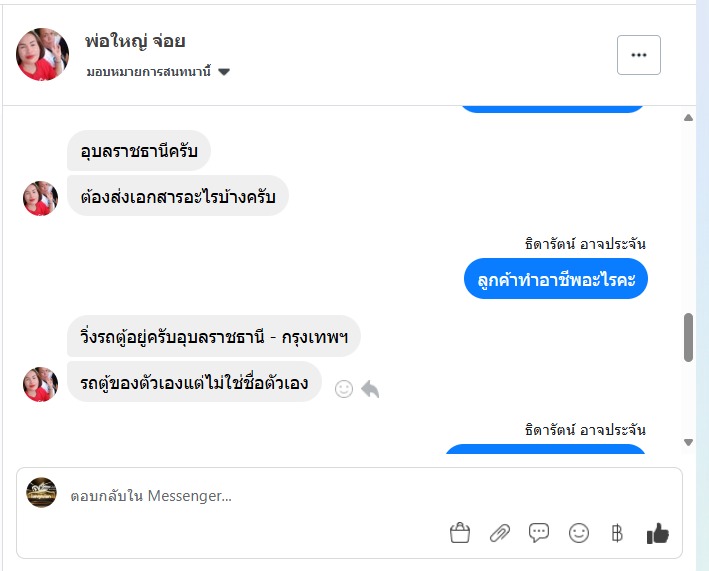709x571 pixels.
Task: Reply to the last customer message arrow
Action: point(370,389)
